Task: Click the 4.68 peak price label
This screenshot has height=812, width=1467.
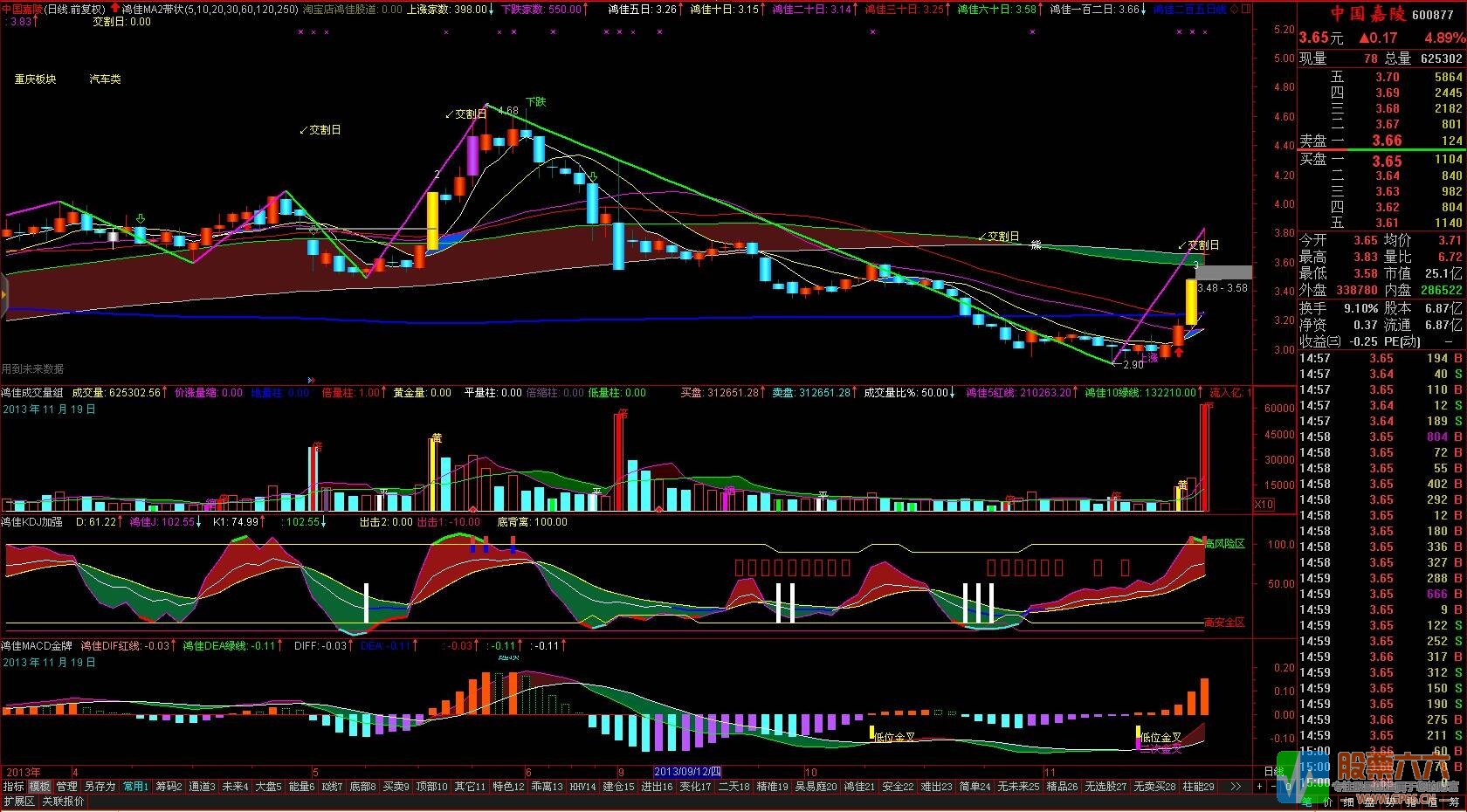Action: 508,111
